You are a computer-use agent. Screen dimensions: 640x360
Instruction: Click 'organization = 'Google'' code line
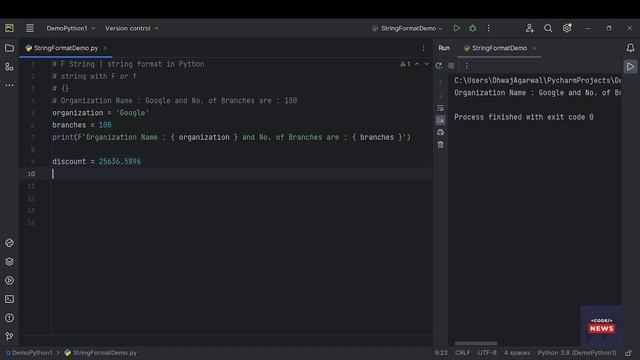point(100,113)
